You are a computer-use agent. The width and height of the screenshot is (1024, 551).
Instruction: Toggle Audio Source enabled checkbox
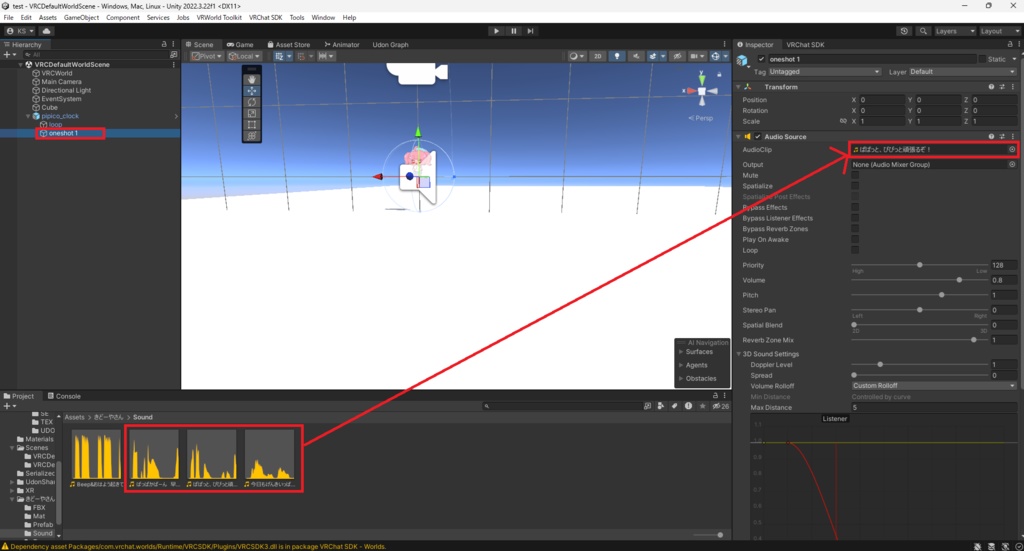pyautogui.click(x=758, y=136)
